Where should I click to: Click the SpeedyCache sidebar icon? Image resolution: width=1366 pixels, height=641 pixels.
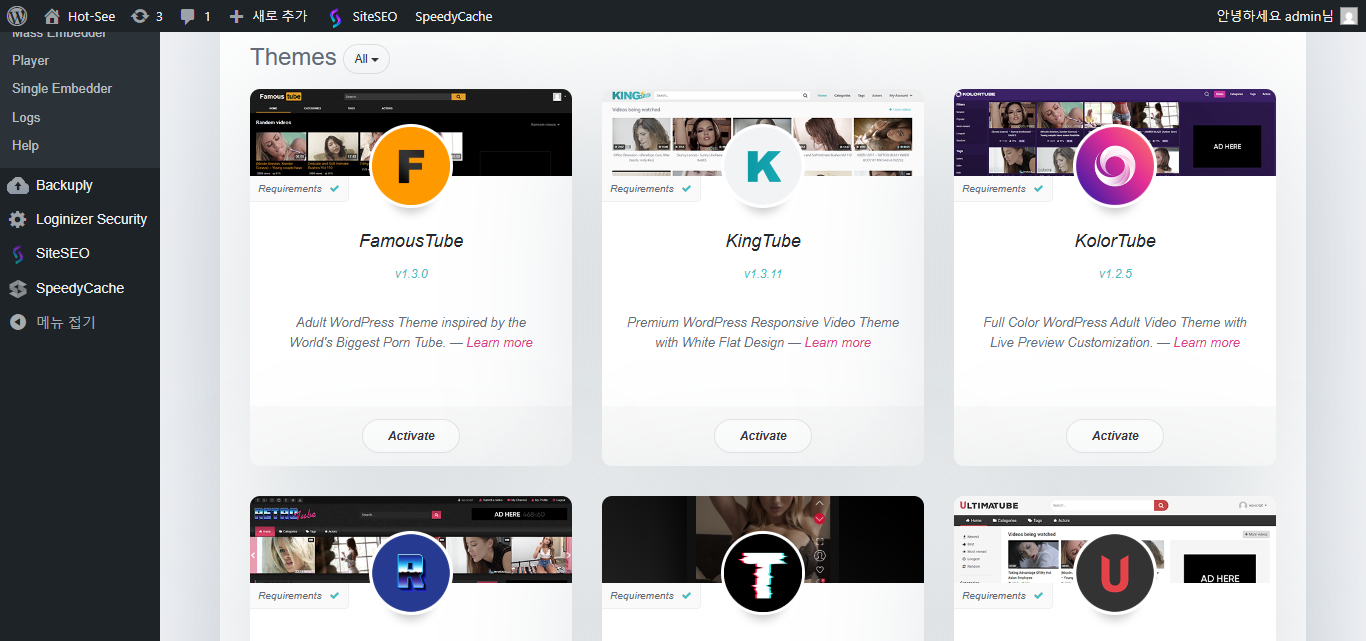pyautogui.click(x=17, y=288)
